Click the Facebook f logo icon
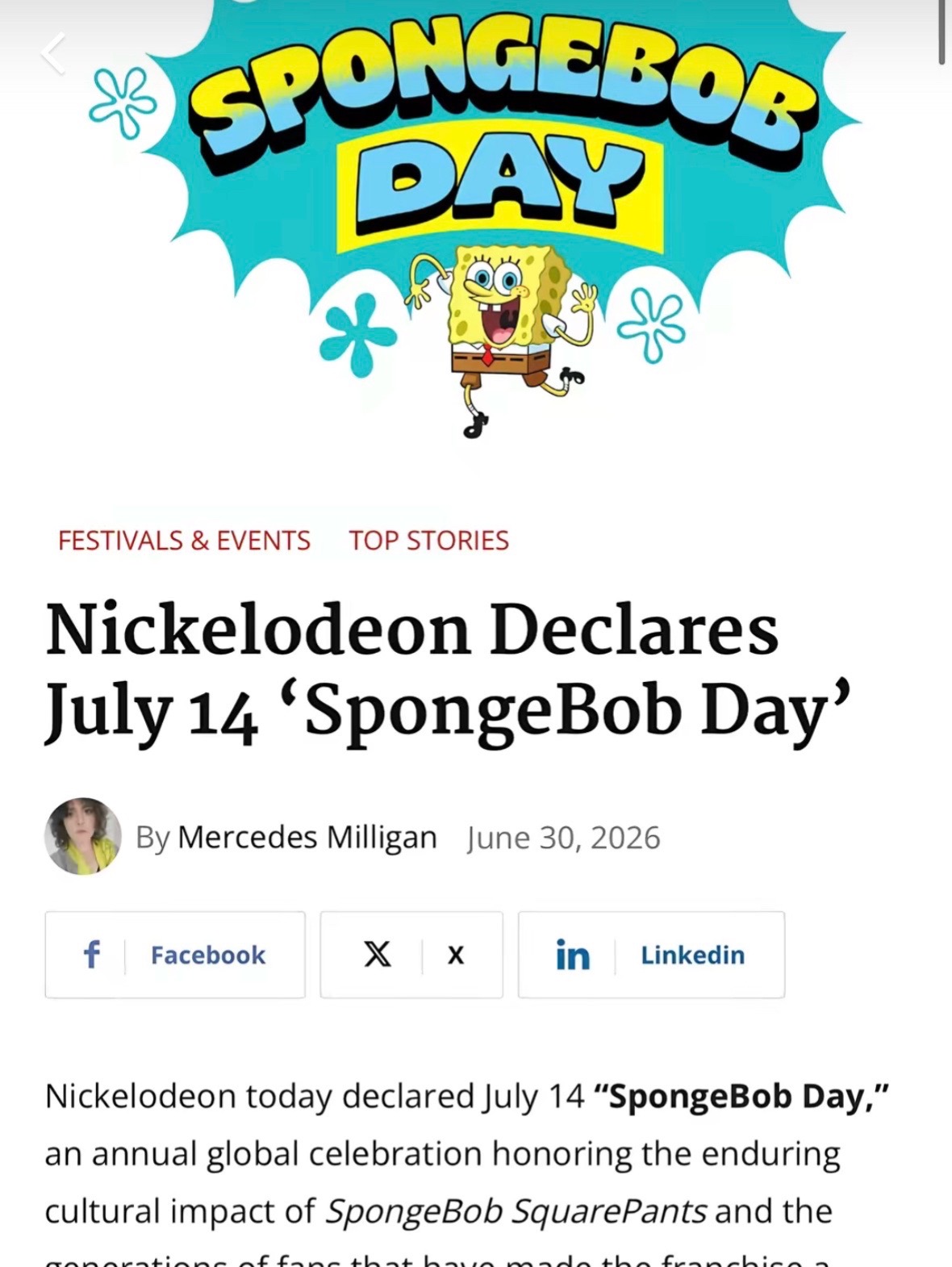 92,954
